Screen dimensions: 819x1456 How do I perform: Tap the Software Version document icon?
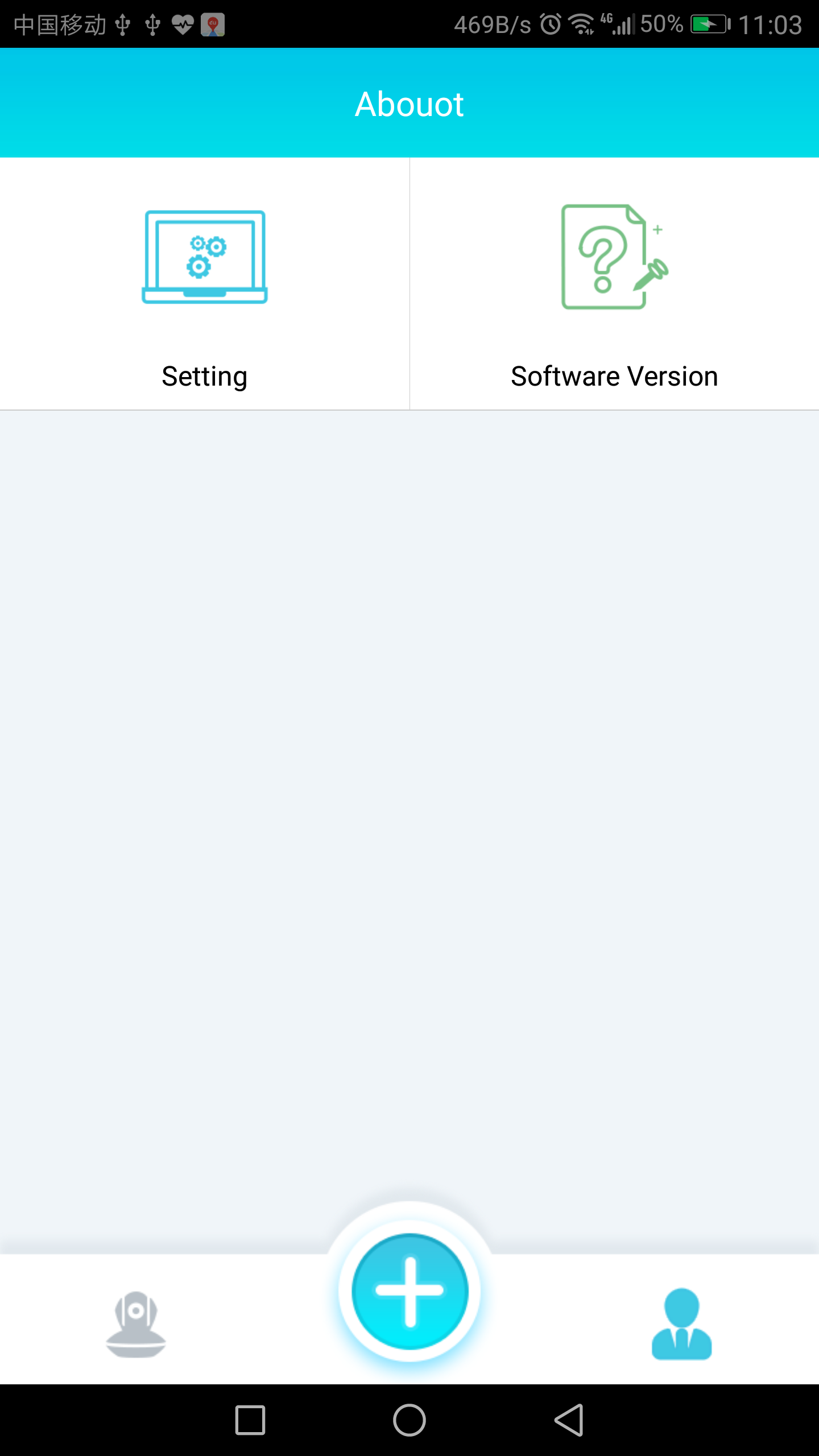614,257
